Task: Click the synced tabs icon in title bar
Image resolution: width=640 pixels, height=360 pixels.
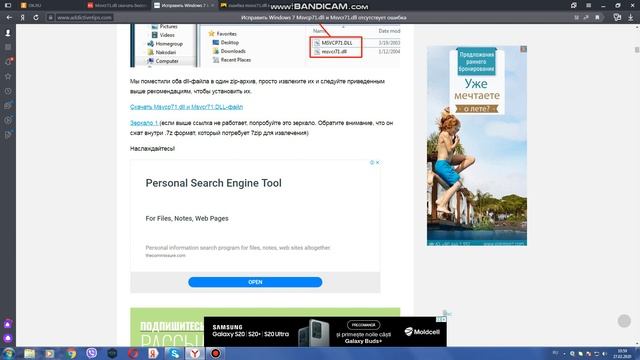Action: 574,5
